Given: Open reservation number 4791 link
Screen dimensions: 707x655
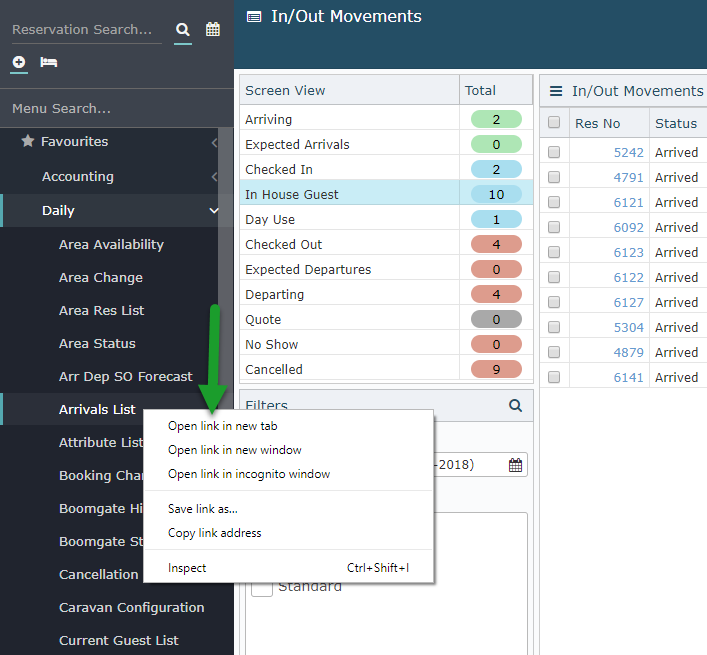Looking at the screenshot, I should point(629,177).
